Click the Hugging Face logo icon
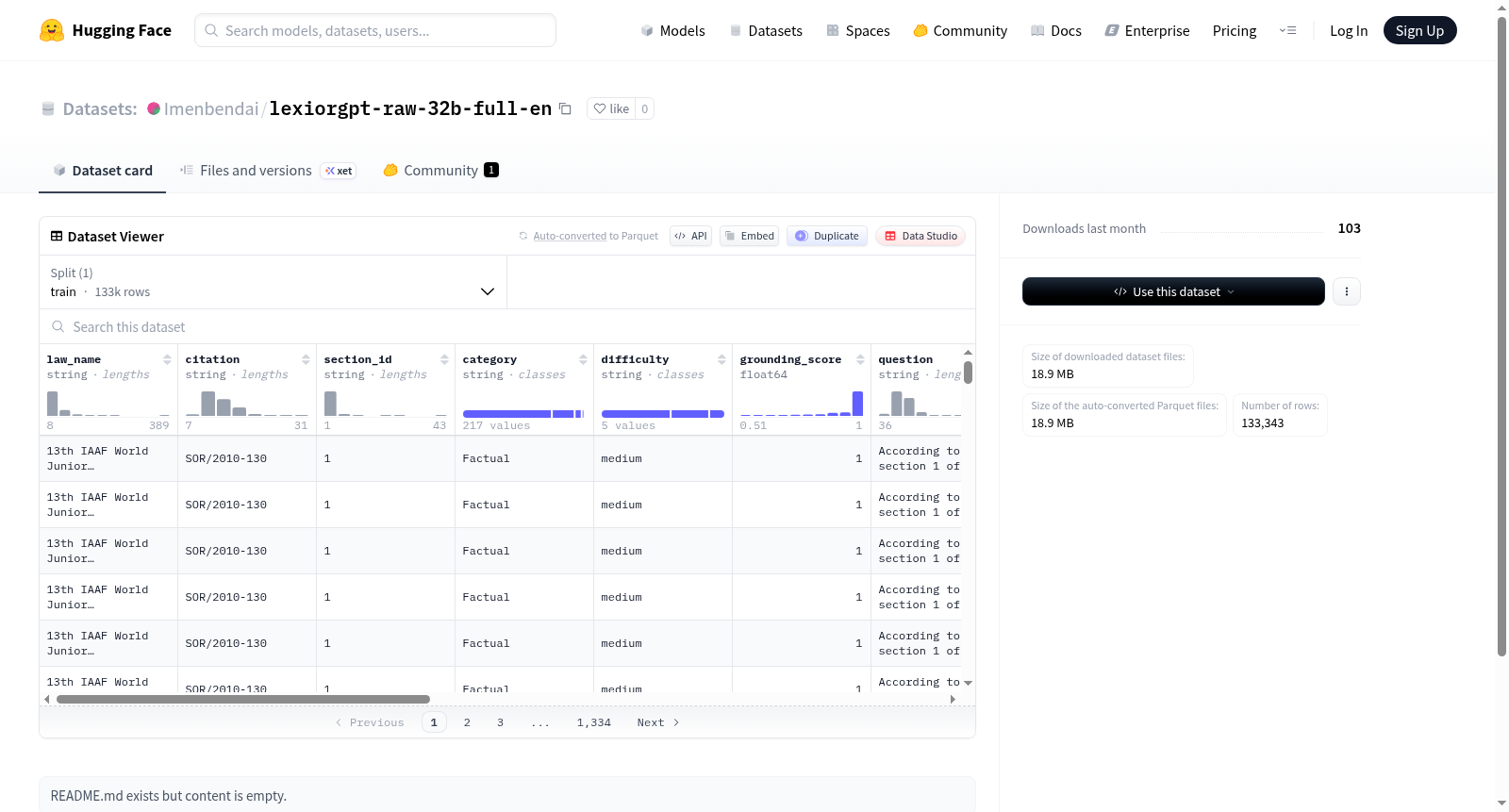Screen dimensions: 1509x812 pyautogui.click(x=52, y=30)
